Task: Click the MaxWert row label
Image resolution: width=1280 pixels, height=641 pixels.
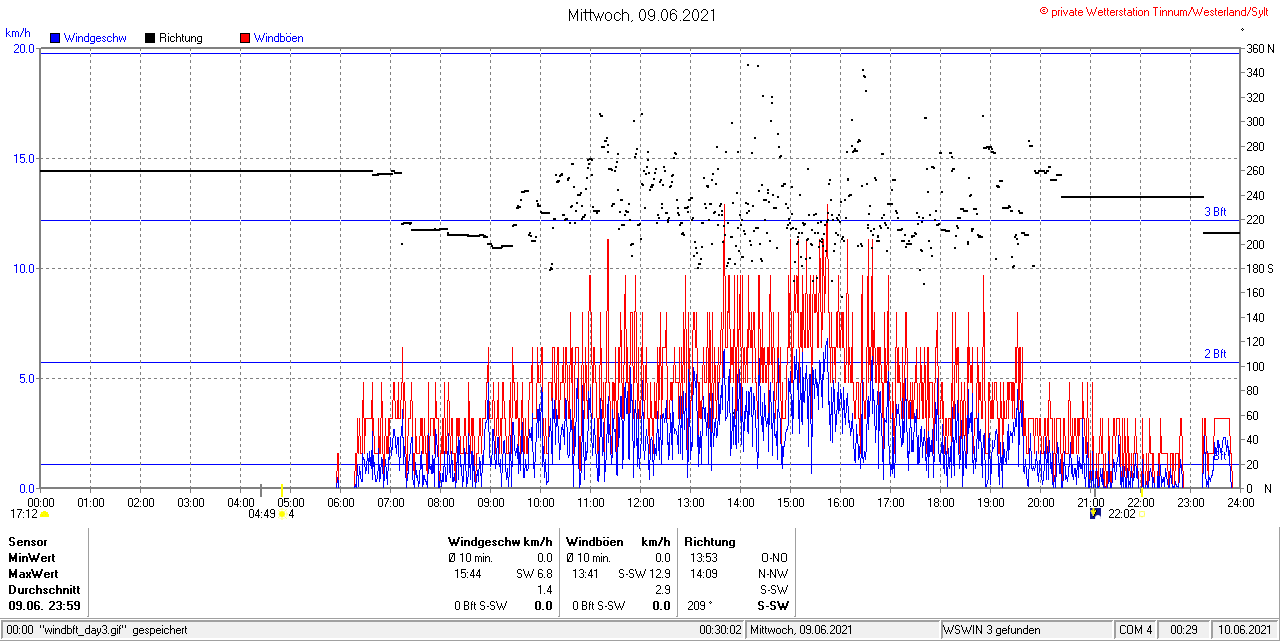Action: (x=33, y=574)
